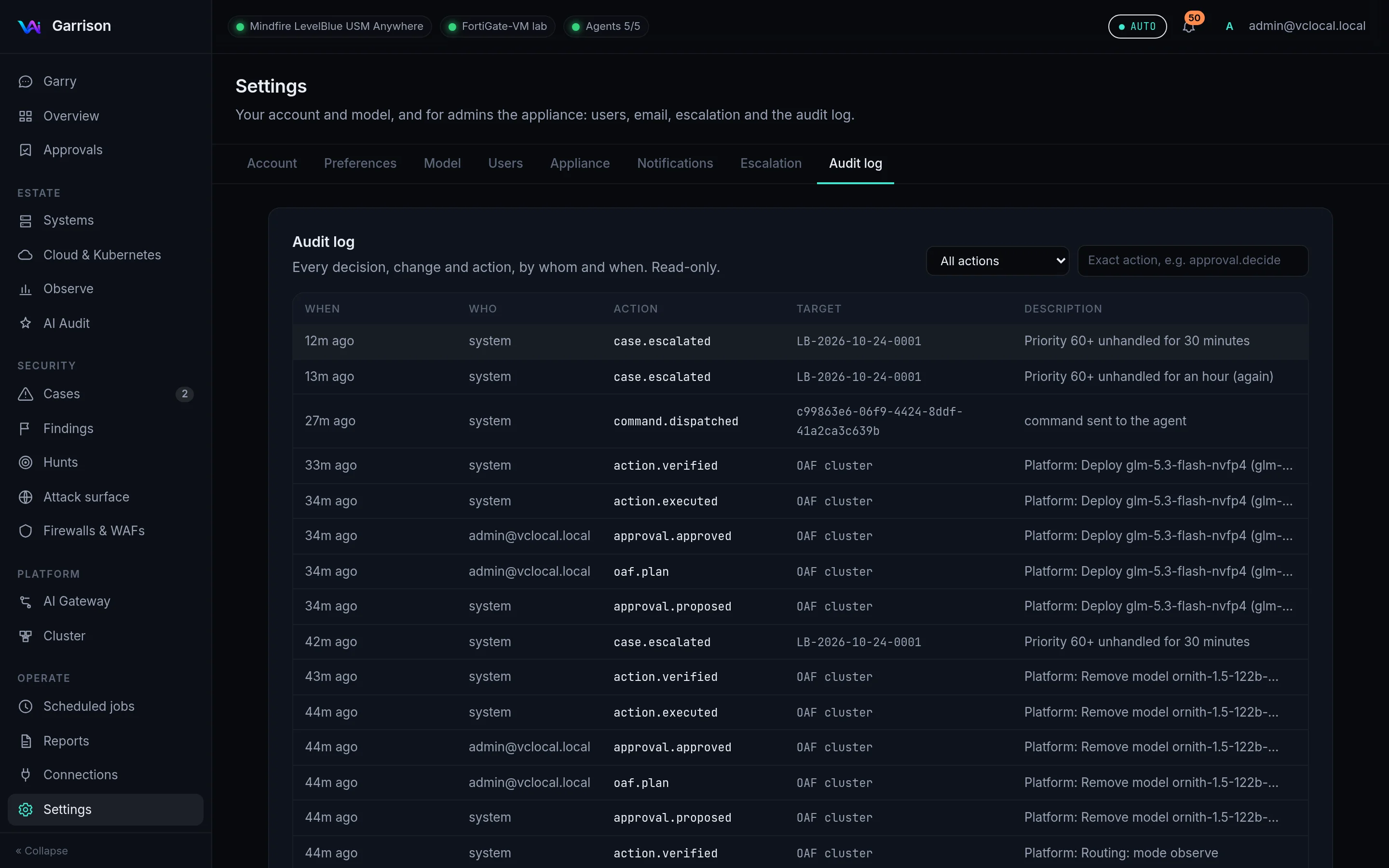Viewport: 1389px width, 868px height.
Task: Click 'Priority 60+ unhandled for an hour (again)'
Action: (x=1148, y=377)
